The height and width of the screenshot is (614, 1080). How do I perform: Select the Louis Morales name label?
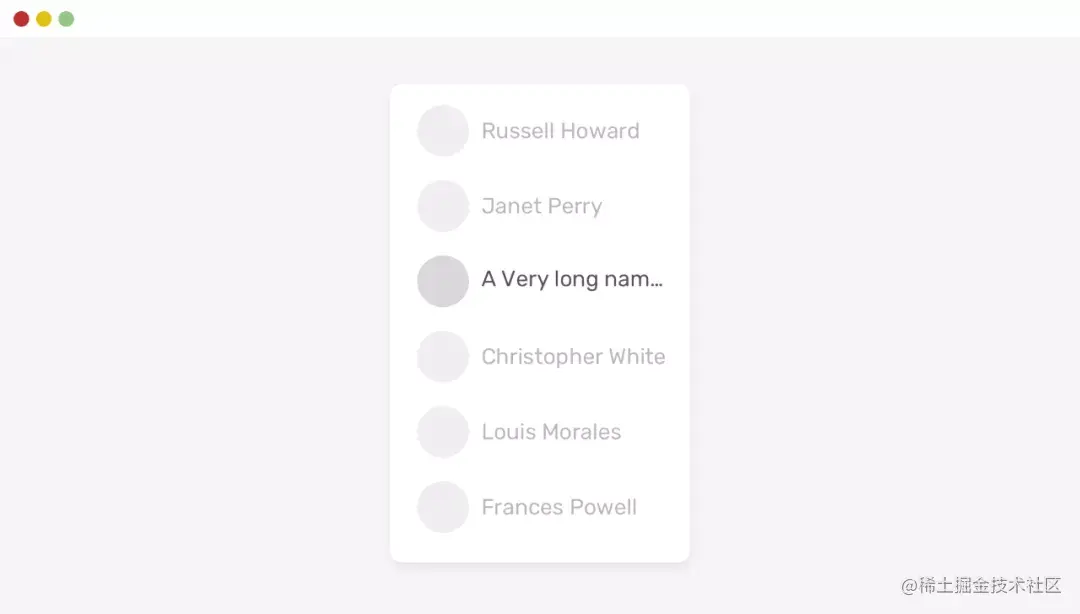pos(551,432)
